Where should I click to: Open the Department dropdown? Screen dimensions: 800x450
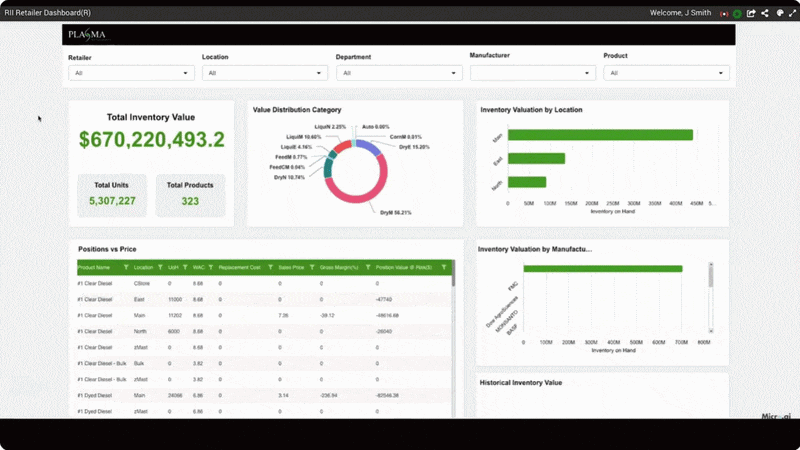coord(398,73)
